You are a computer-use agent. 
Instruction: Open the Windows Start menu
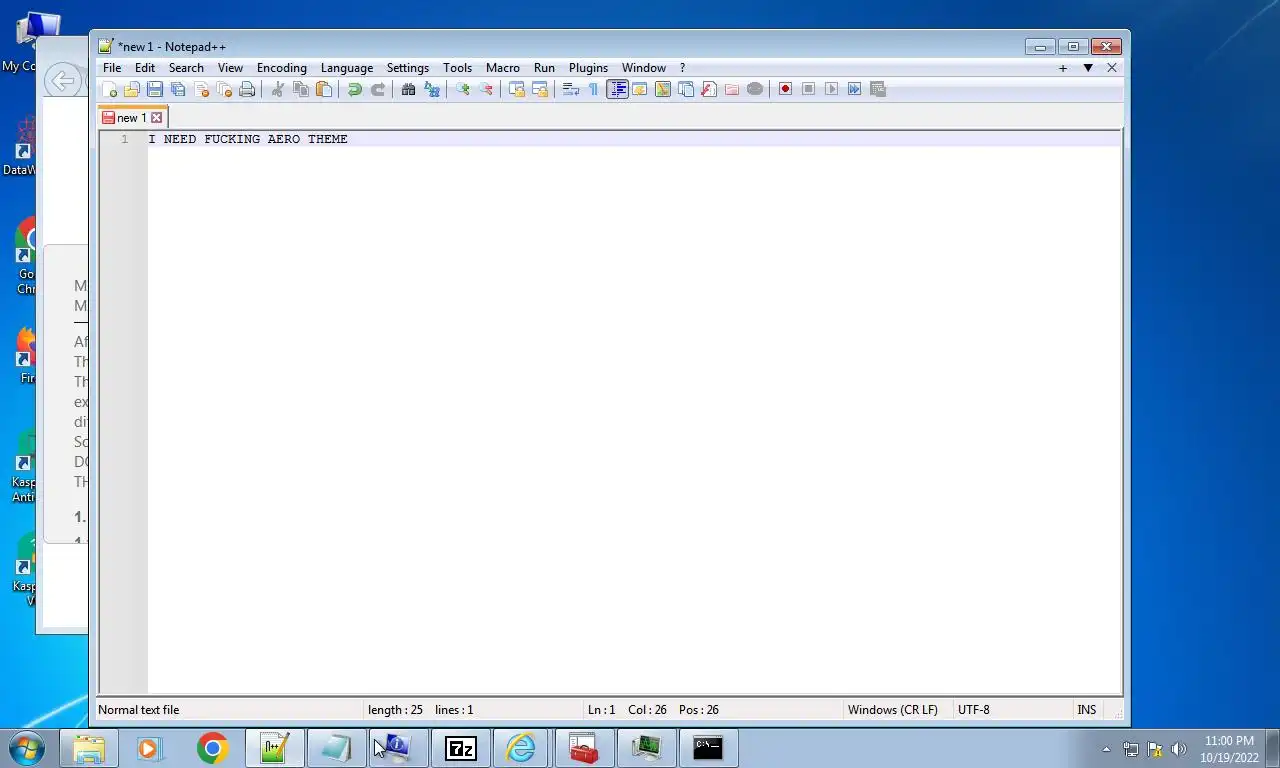(26, 748)
